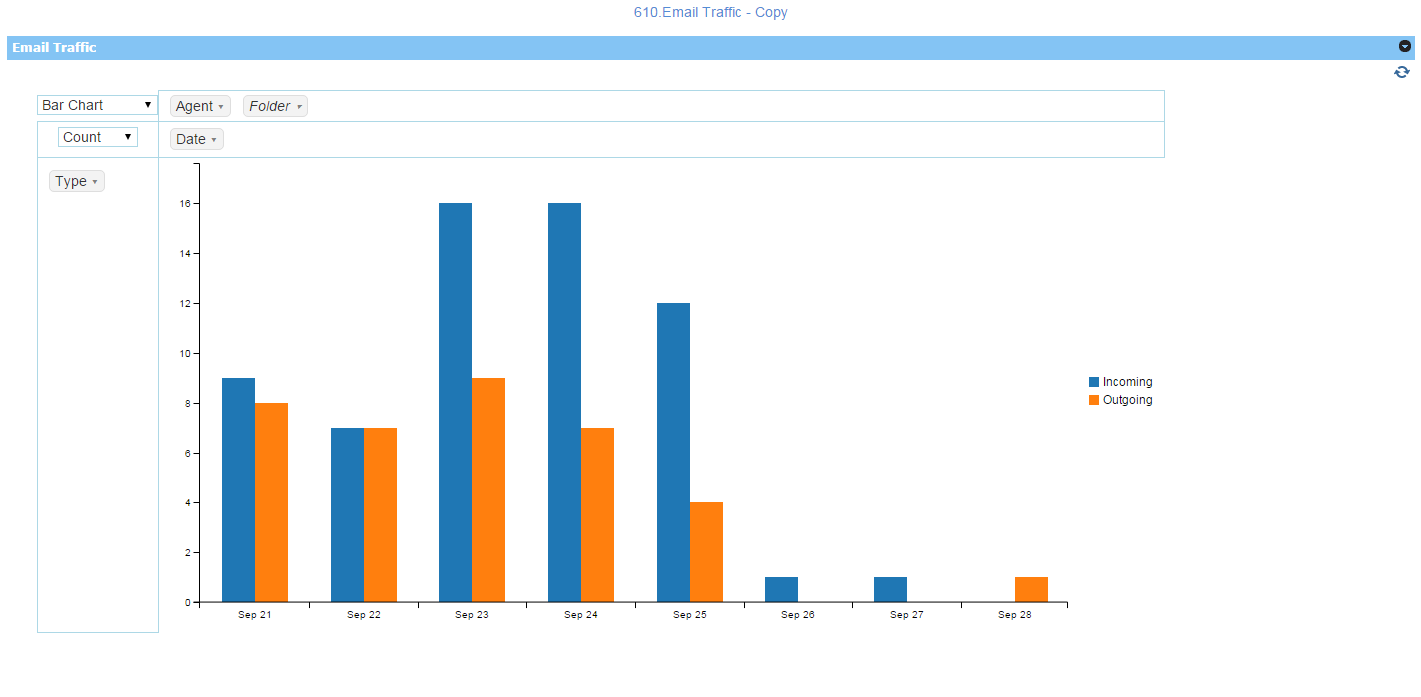
Task: Click the '610.Email Traffic - Copy' title link
Action: 711,12
